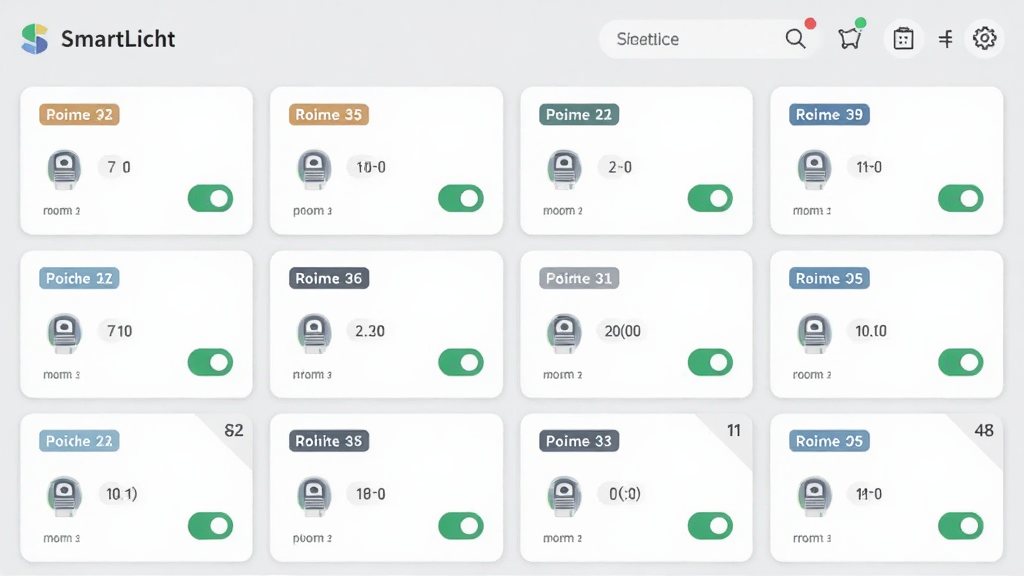Expand the corner badge 82 on Poiche 22
Viewport: 1024px width, 576px height.
tap(233, 430)
